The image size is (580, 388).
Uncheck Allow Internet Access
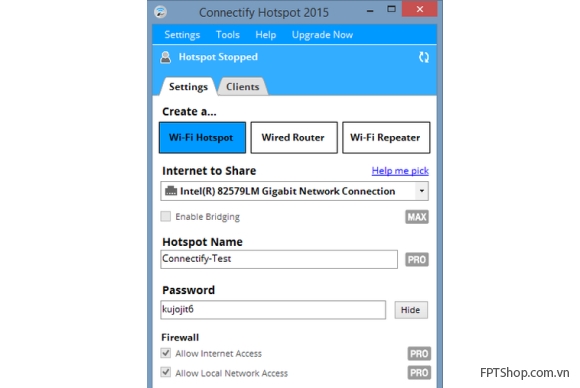(166, 353)
